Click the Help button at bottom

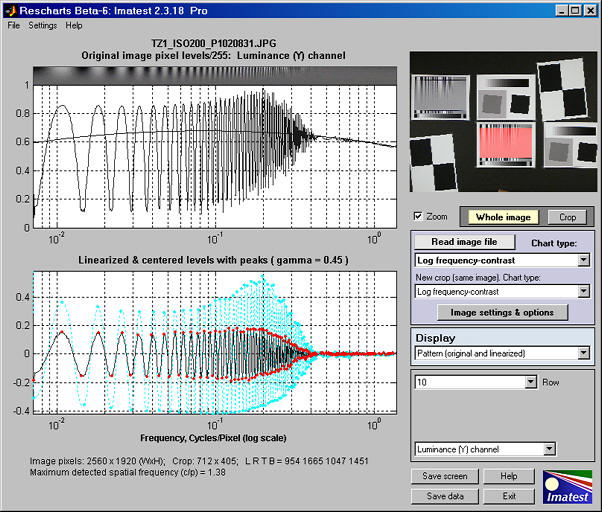click(x=509, y=476)
